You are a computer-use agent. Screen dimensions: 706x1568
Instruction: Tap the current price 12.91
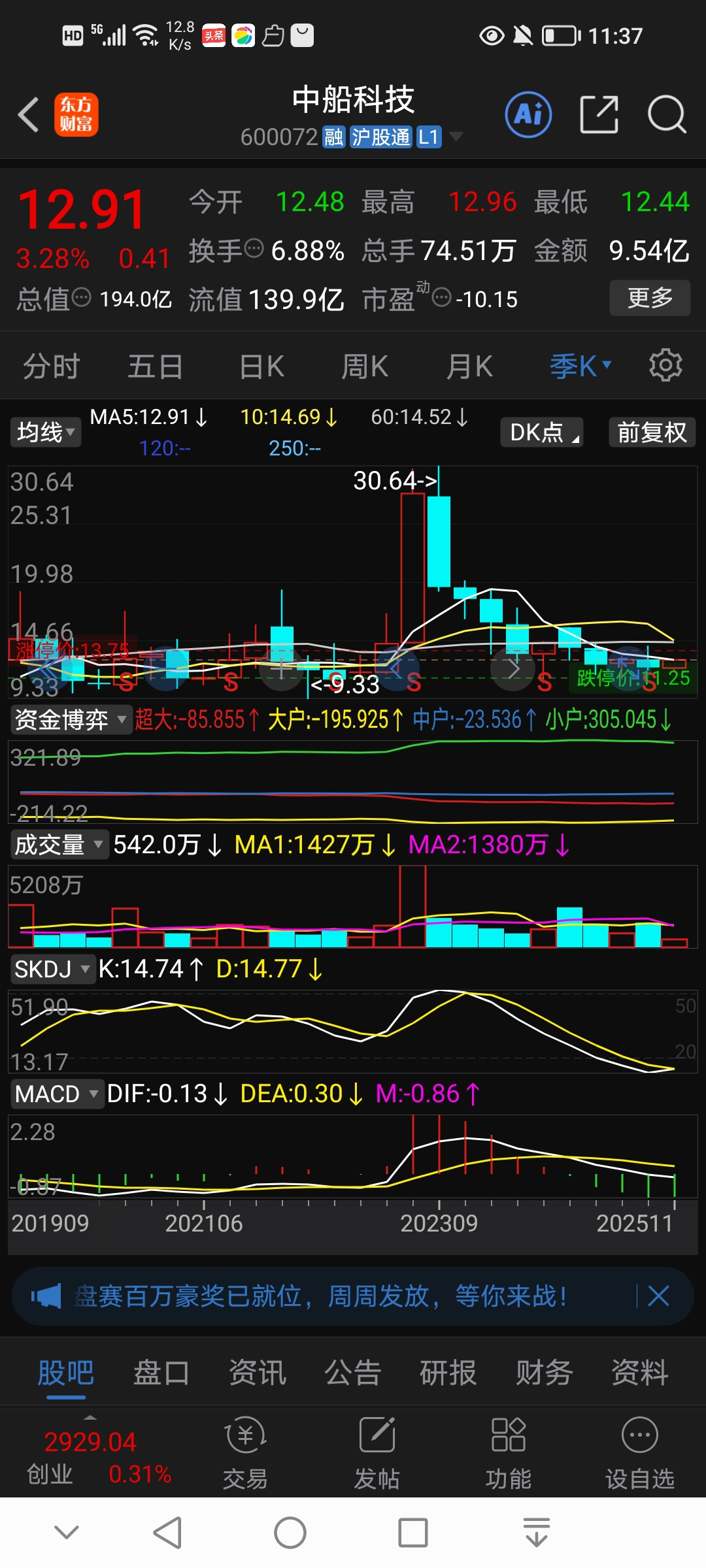tap(82, 210)
